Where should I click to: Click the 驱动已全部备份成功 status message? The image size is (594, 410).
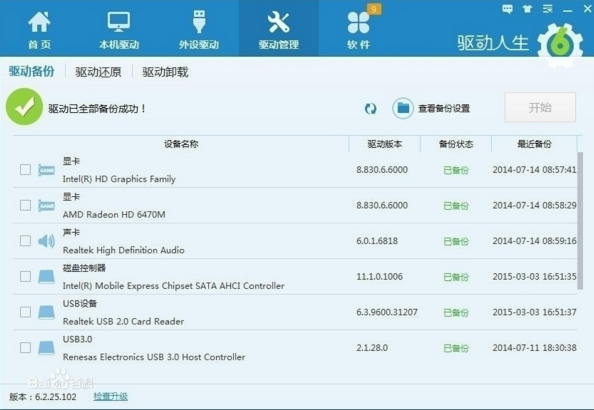tap(97, 109)
